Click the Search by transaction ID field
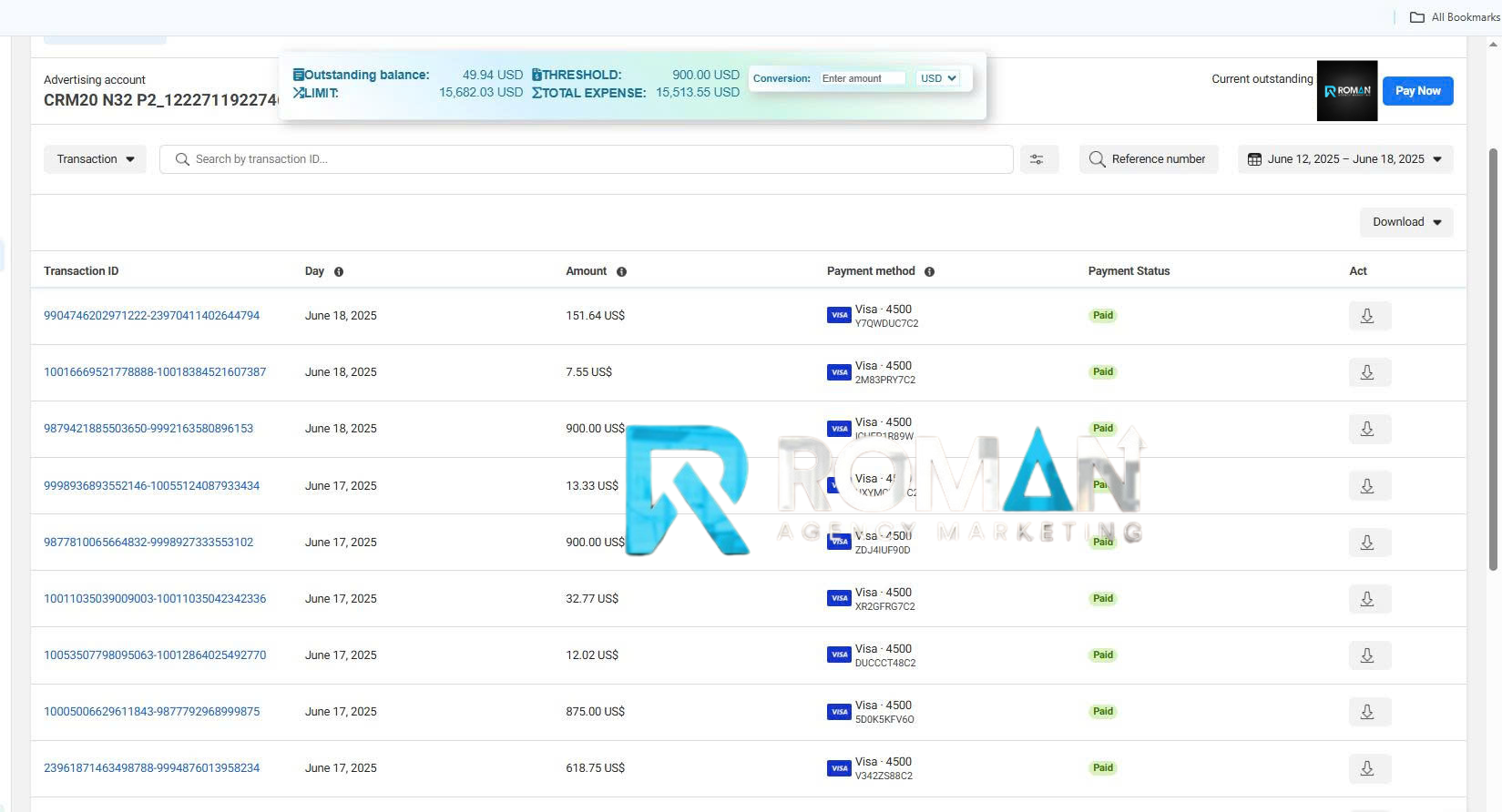 tap(586, 159)
